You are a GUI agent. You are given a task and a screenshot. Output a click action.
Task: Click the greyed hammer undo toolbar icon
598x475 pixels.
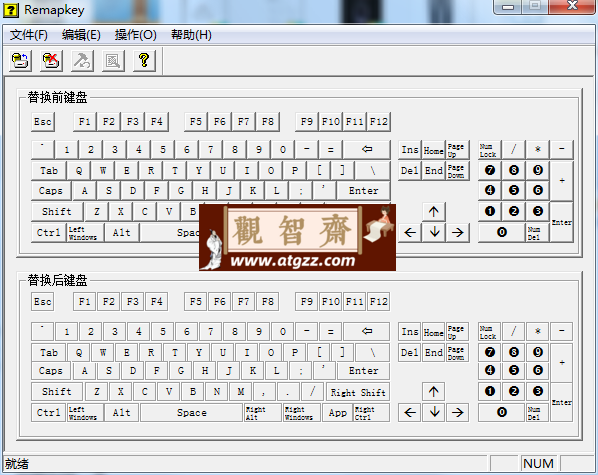point(82,60)
